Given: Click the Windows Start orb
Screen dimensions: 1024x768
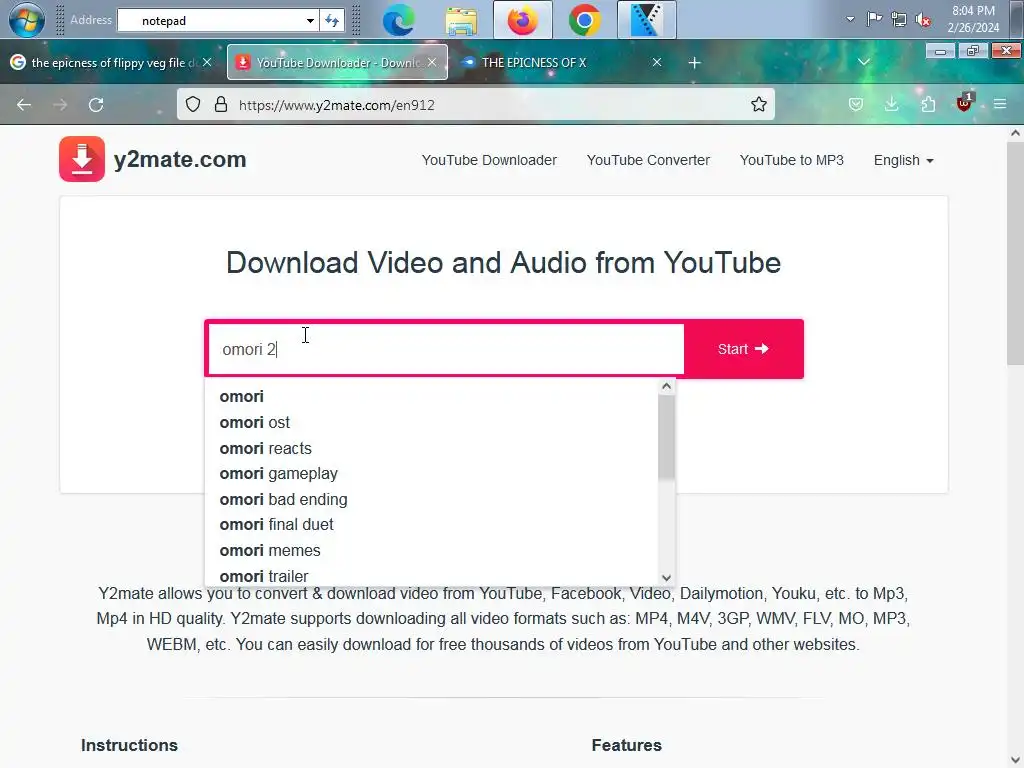Looking at the screenshot, I should 26,20.
